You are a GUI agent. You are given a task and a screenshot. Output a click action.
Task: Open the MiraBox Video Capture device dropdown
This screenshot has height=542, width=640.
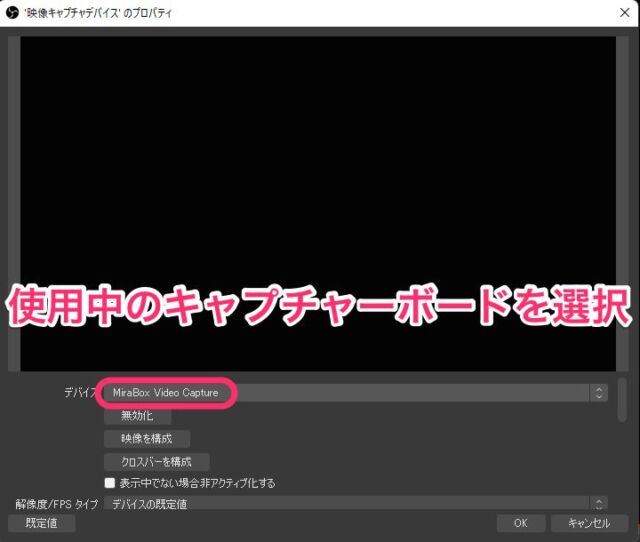click(350, 393)
